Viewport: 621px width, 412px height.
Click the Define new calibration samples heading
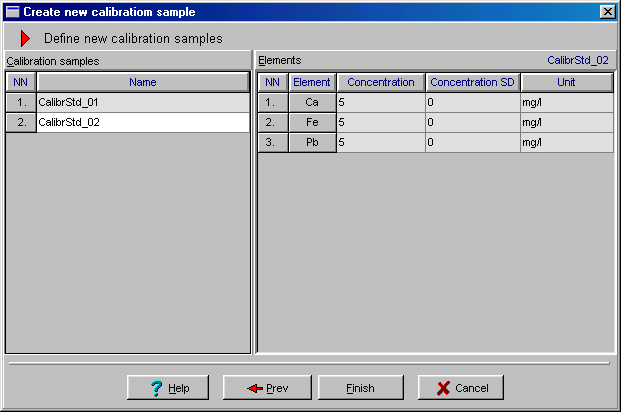tap(133, 38)
